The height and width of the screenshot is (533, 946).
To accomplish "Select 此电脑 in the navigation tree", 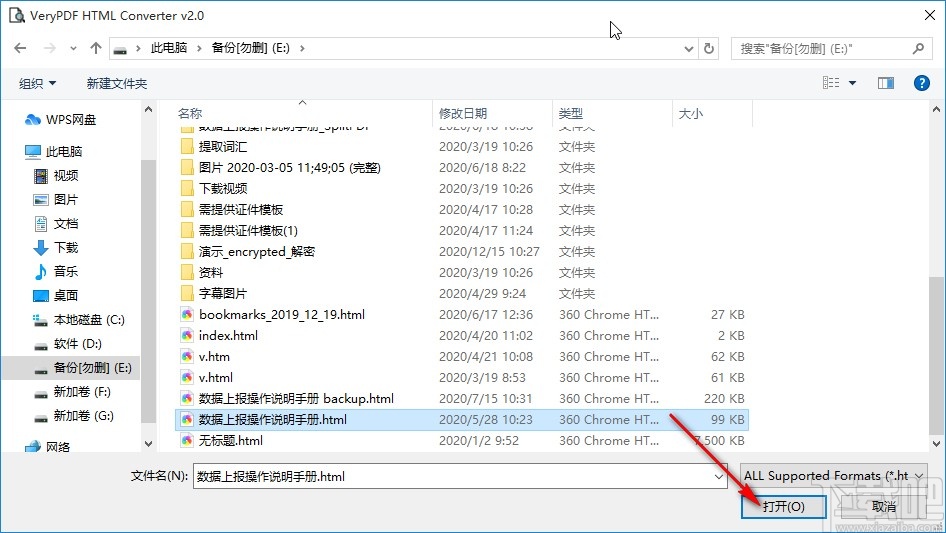I will coord(54,152).
